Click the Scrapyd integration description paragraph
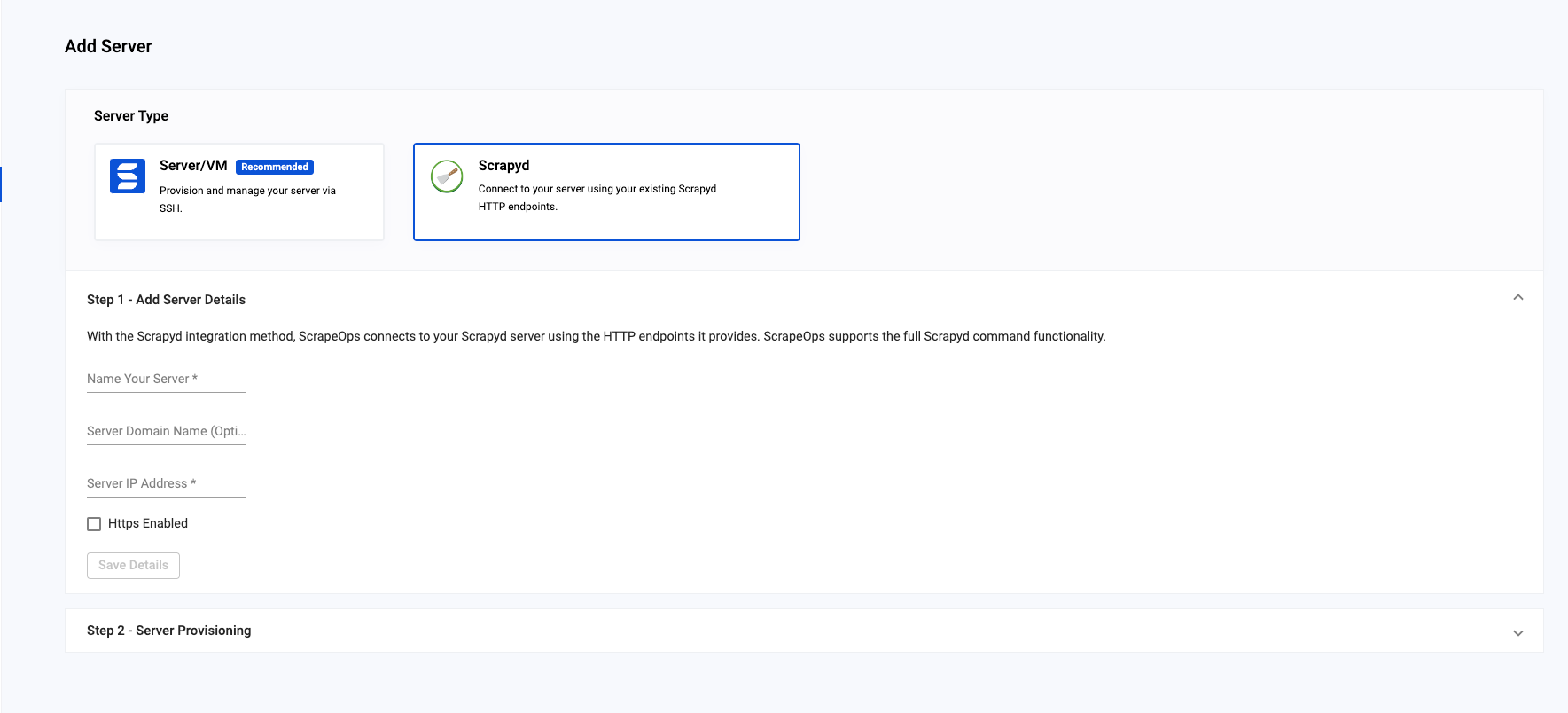 [x=597, y=336]
